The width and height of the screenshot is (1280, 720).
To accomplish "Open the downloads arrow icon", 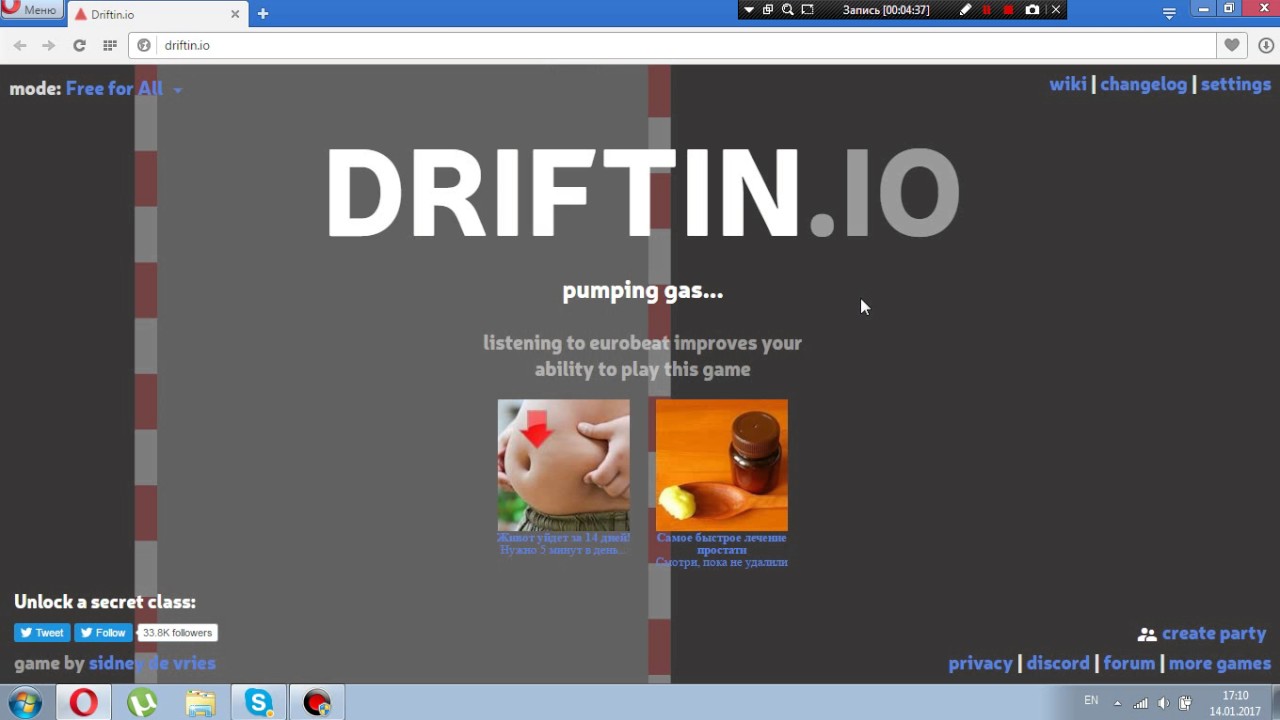I will click(x=1266, y=45).
